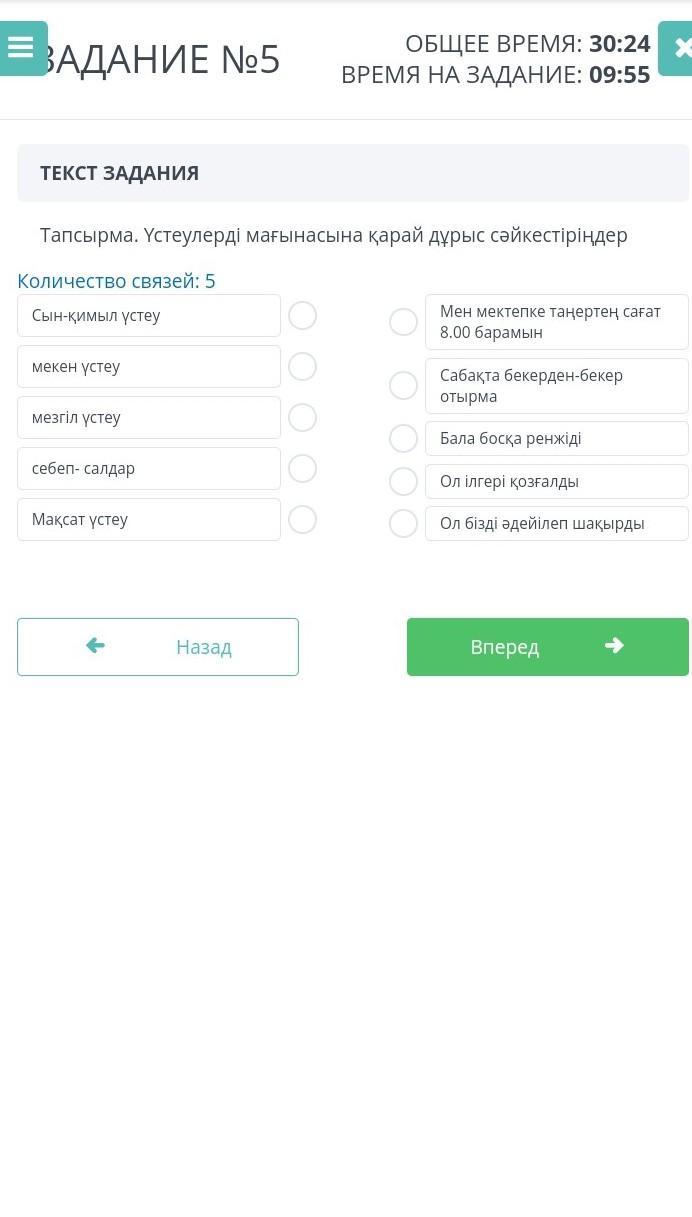Select connector circle next to мезгіл үстеу
This screenshot has width=692, height=1217.
click(x=302, y=418)
